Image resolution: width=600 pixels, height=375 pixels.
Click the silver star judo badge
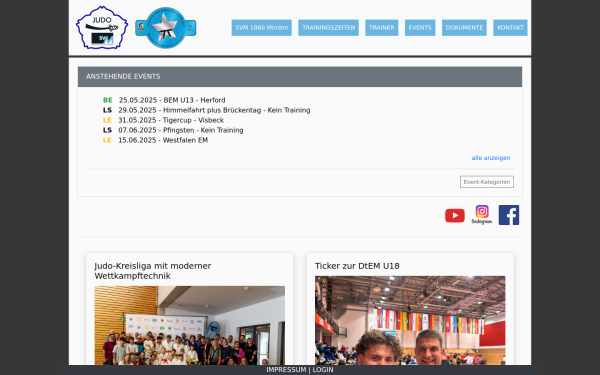166,28
